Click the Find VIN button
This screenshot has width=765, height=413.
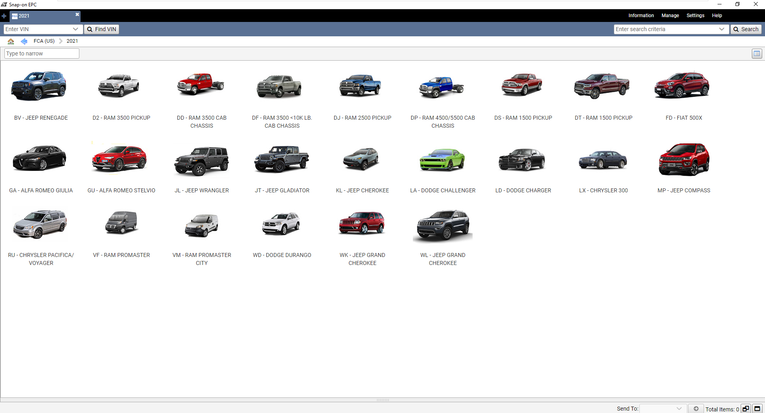(x=102, y=29)
